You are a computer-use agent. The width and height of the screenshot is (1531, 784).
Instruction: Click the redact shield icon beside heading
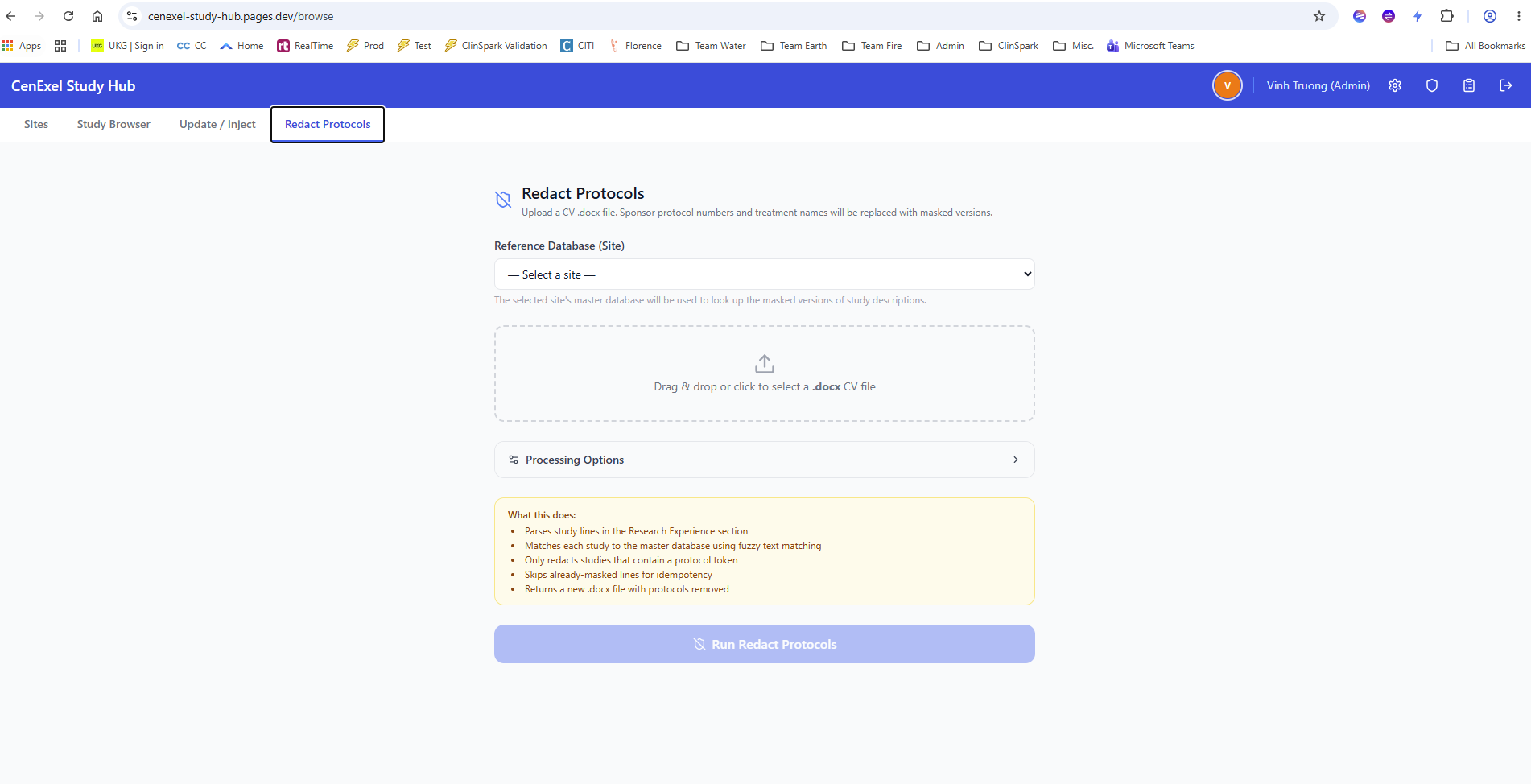(503, 200)
